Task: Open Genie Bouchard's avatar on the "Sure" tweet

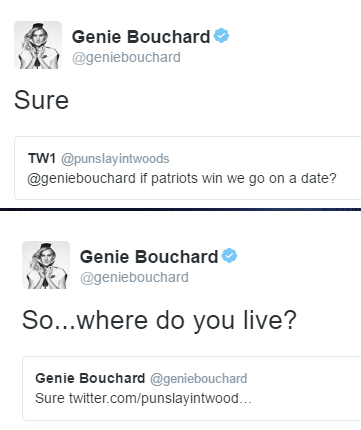Action: 38,45
